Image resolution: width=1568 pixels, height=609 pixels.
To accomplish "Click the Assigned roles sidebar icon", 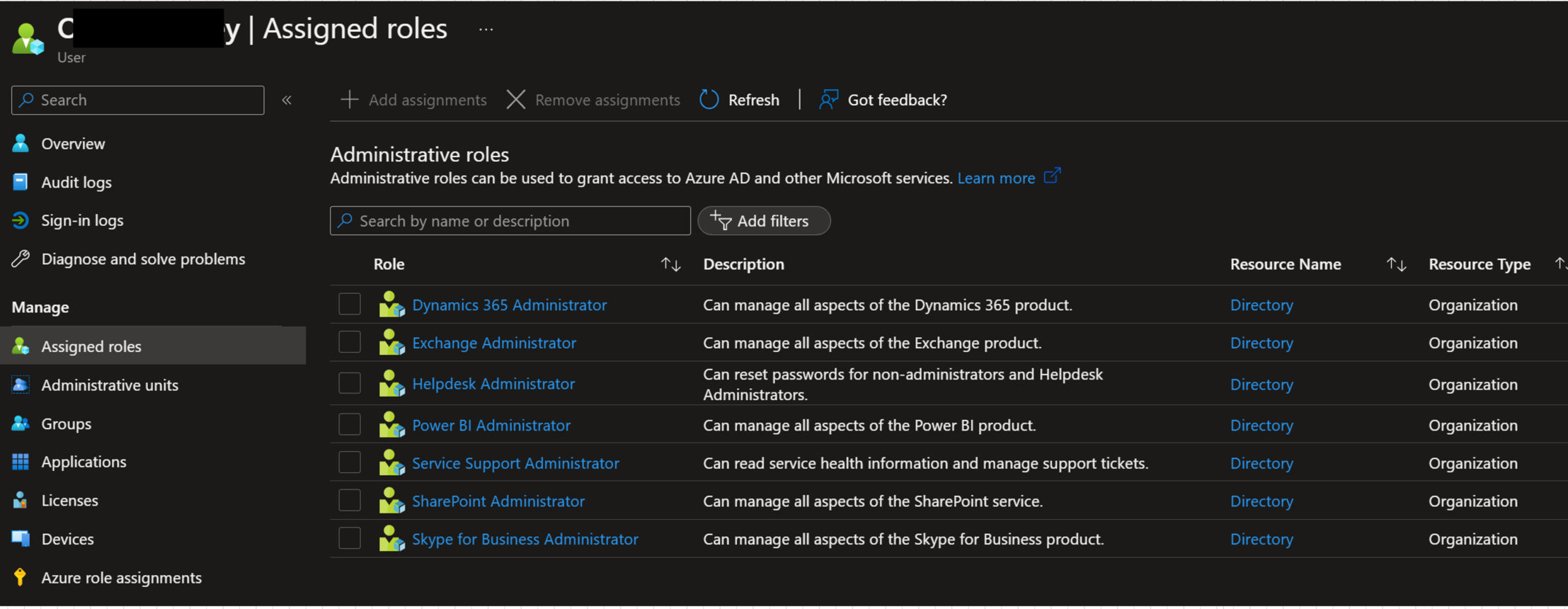I will pyautogui.click(x=21, y=346).
